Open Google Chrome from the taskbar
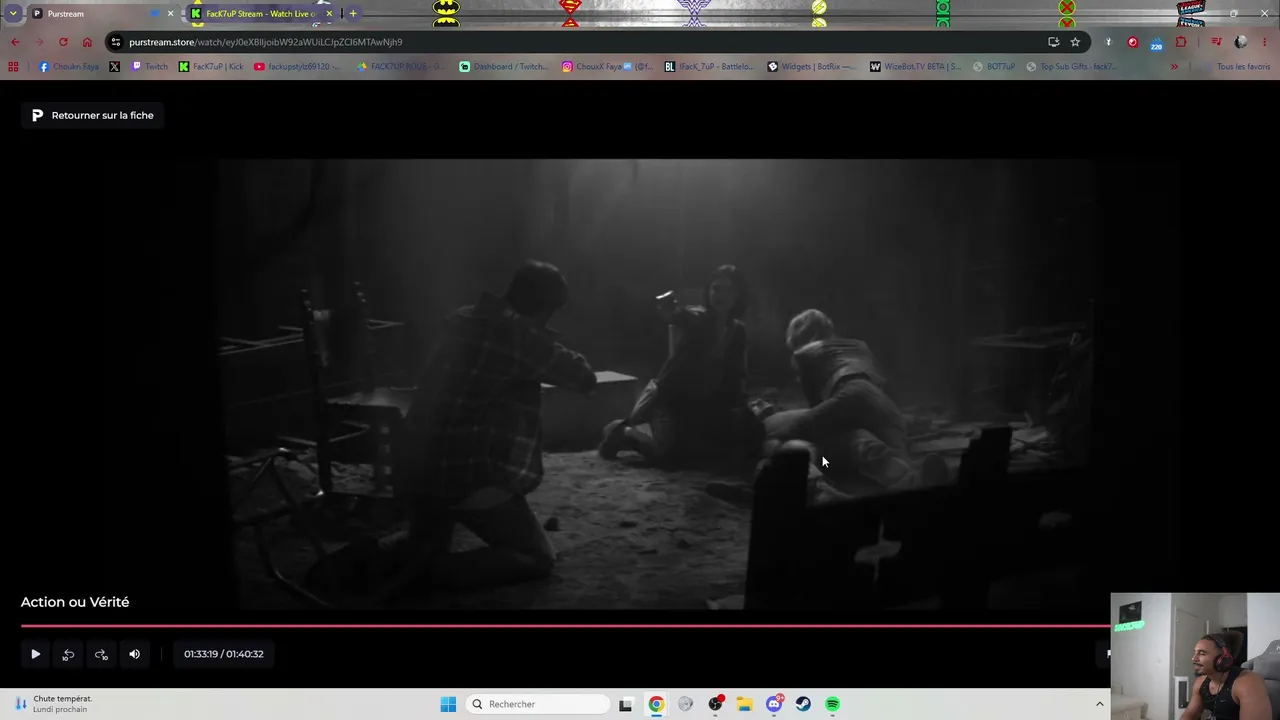The width and height of the screenshot is (1280, 720). pyautogui.click(x=656, y=704)
